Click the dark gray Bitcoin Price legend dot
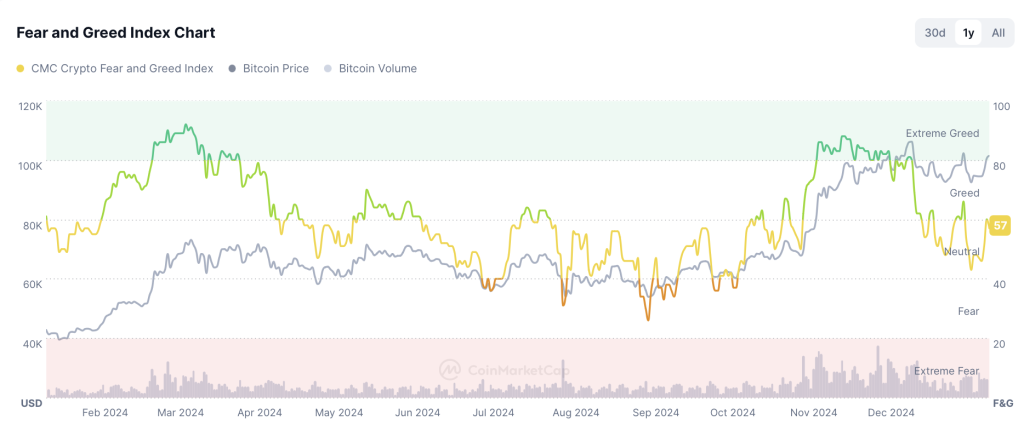 tap(232, 69)
